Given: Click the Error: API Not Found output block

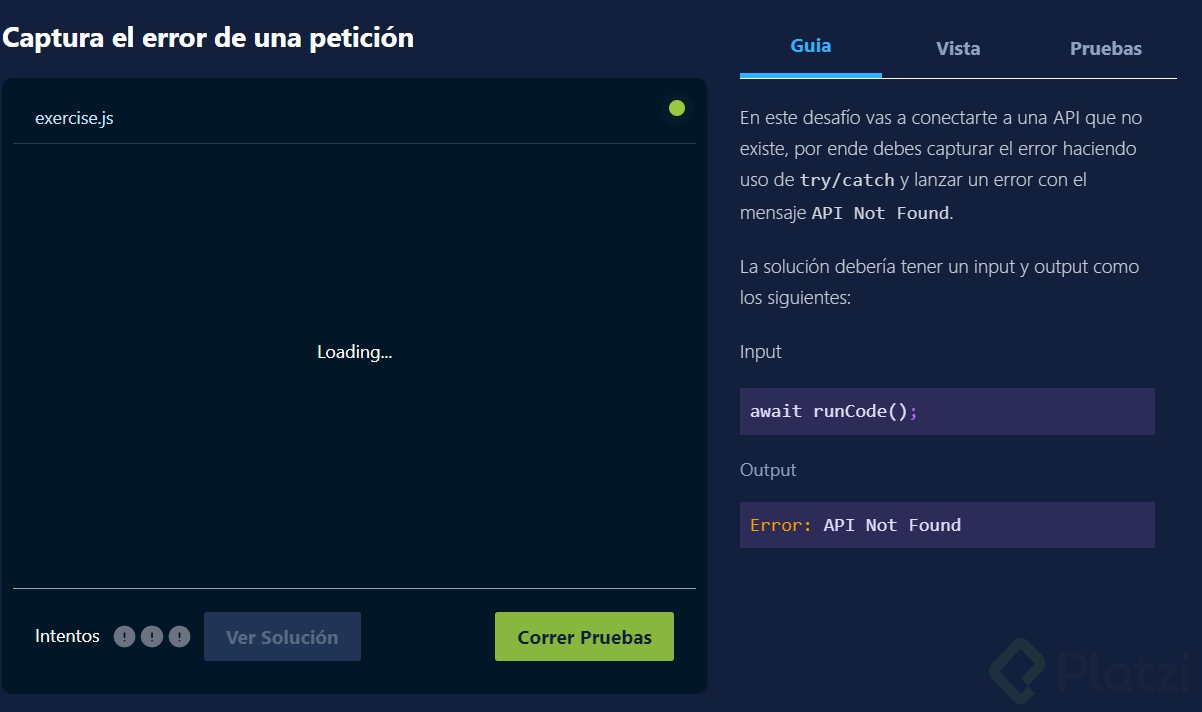Looking at the screenshot, I should [x=947, y=525].
